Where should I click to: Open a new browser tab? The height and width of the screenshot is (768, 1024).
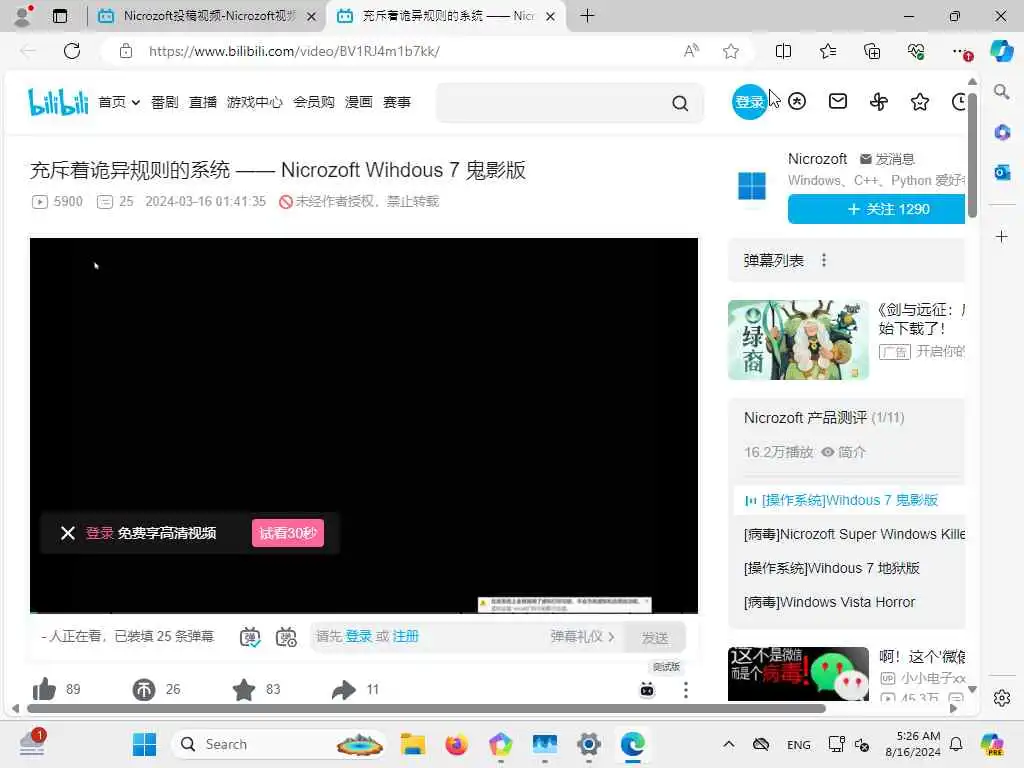(587, 16)
